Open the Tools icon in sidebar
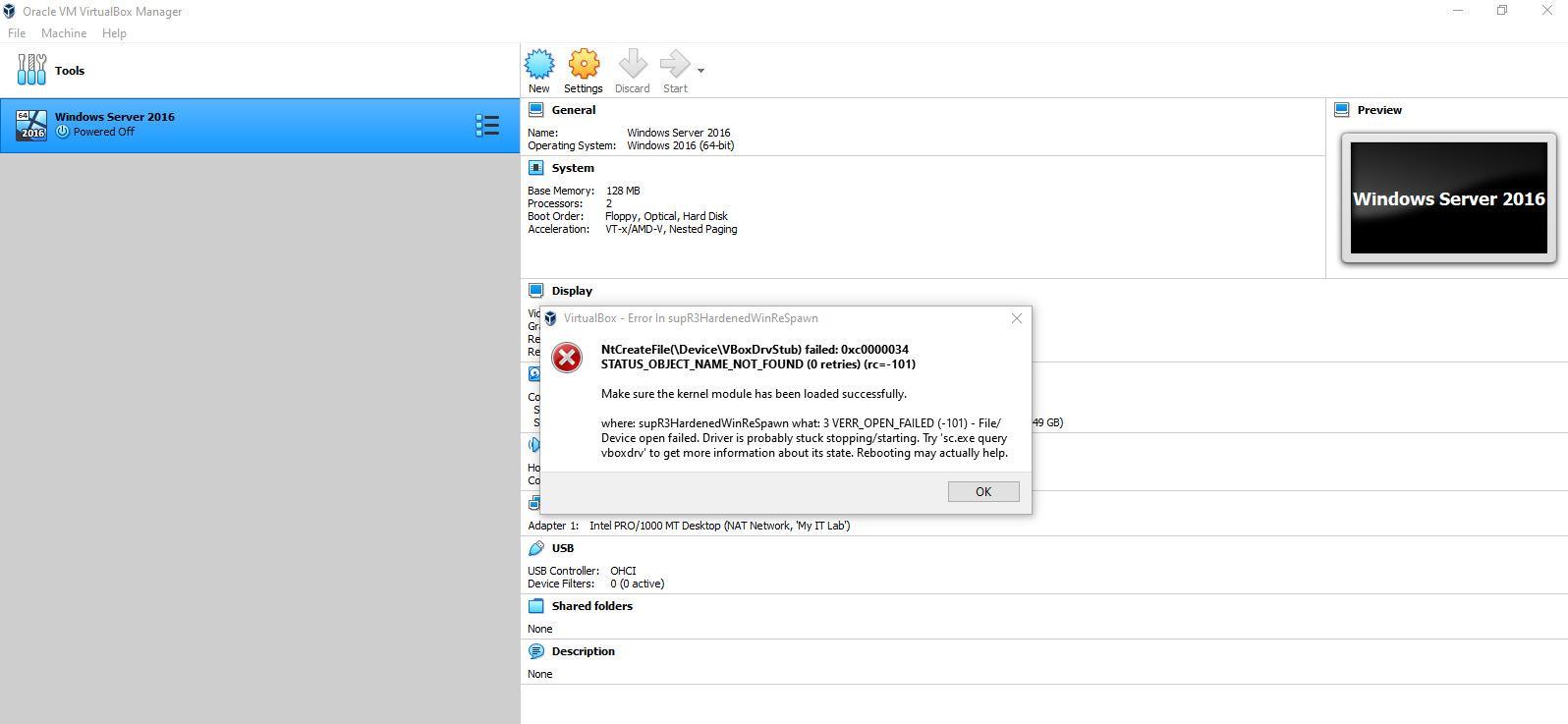 coord(31,70)
